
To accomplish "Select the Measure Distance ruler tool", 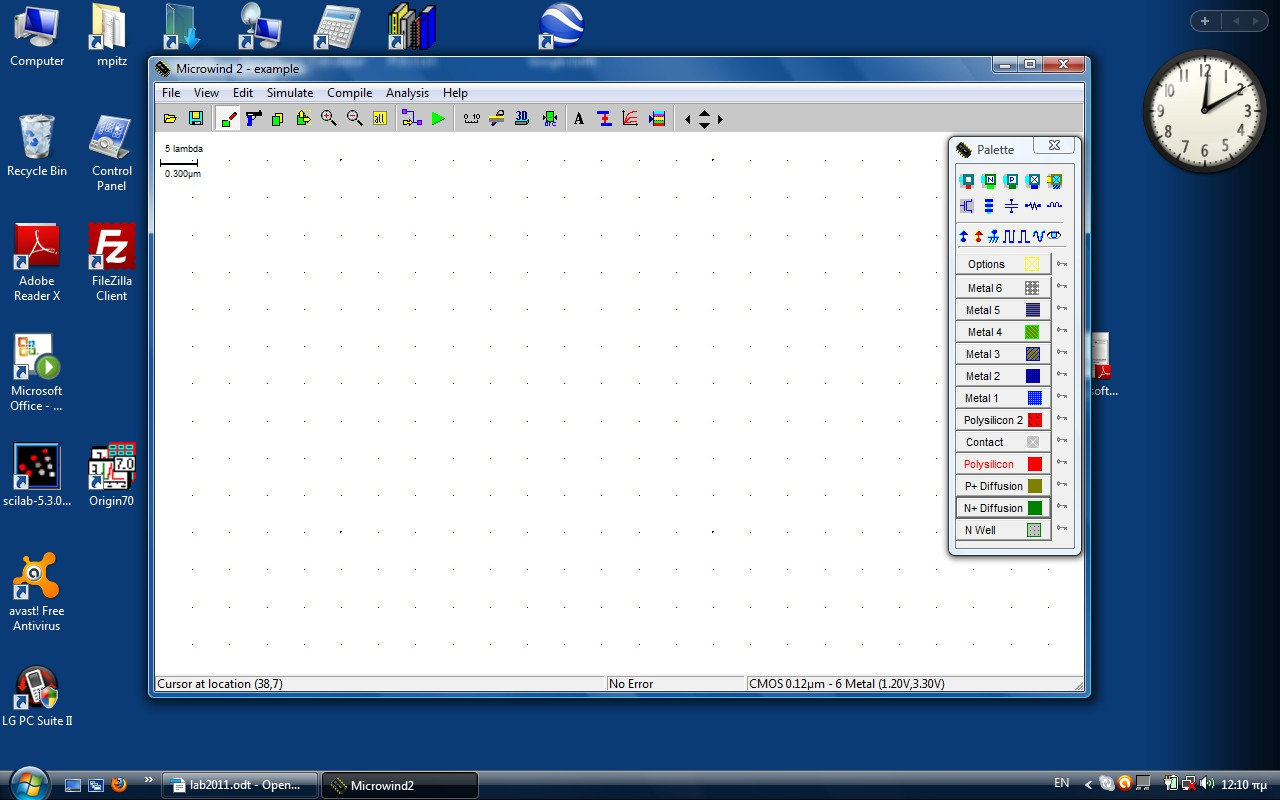I will pyautogui.click(x=471, y=119).
